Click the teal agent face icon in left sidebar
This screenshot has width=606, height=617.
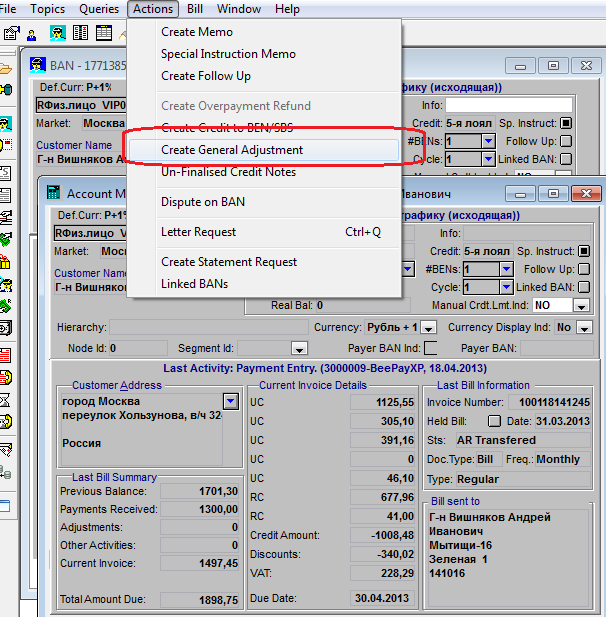coord(6,124)
